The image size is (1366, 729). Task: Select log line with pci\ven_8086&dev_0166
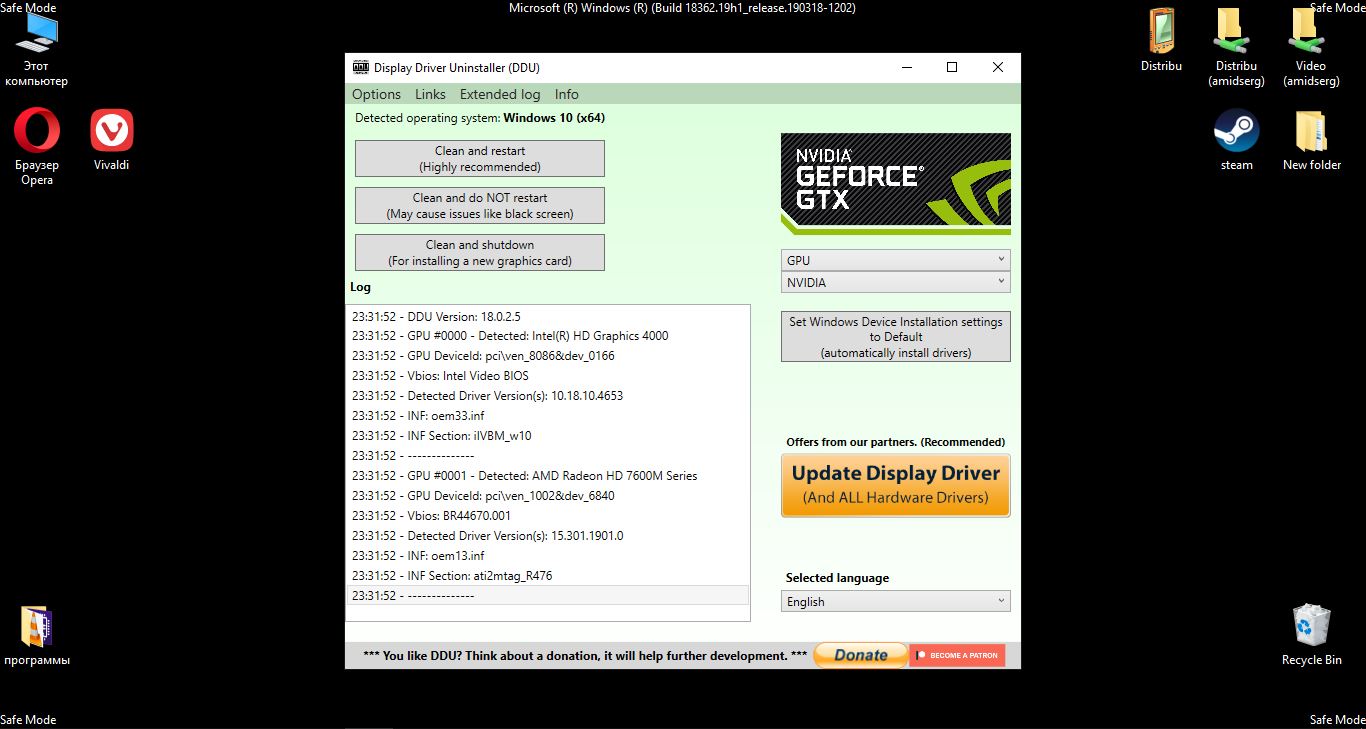[548, 356]
